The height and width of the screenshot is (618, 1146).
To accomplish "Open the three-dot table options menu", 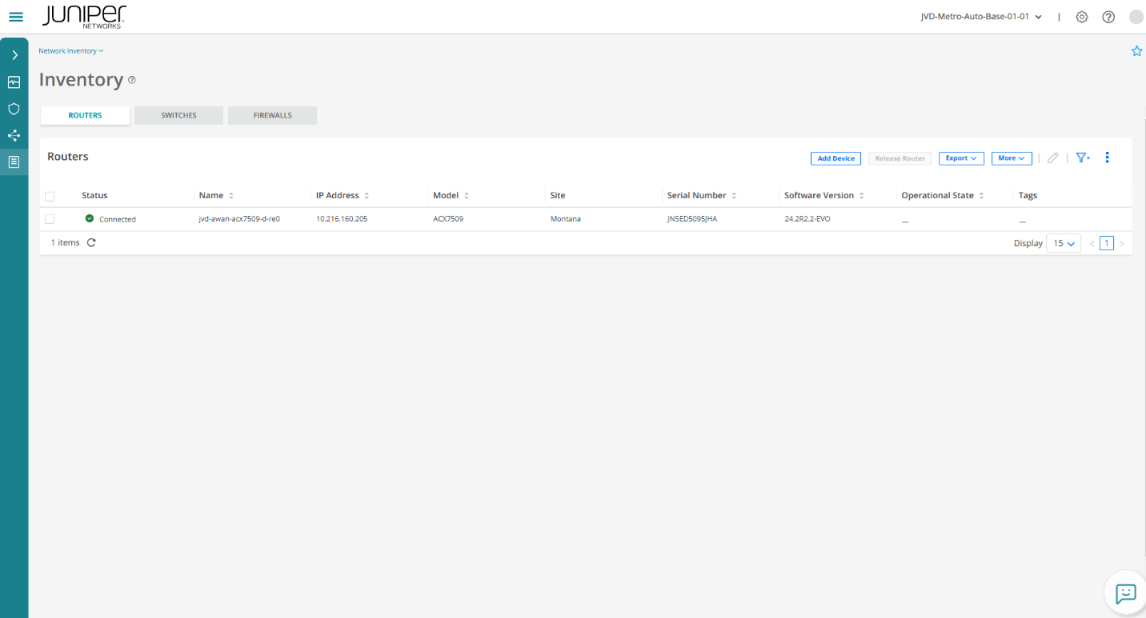I will 1107,157.
